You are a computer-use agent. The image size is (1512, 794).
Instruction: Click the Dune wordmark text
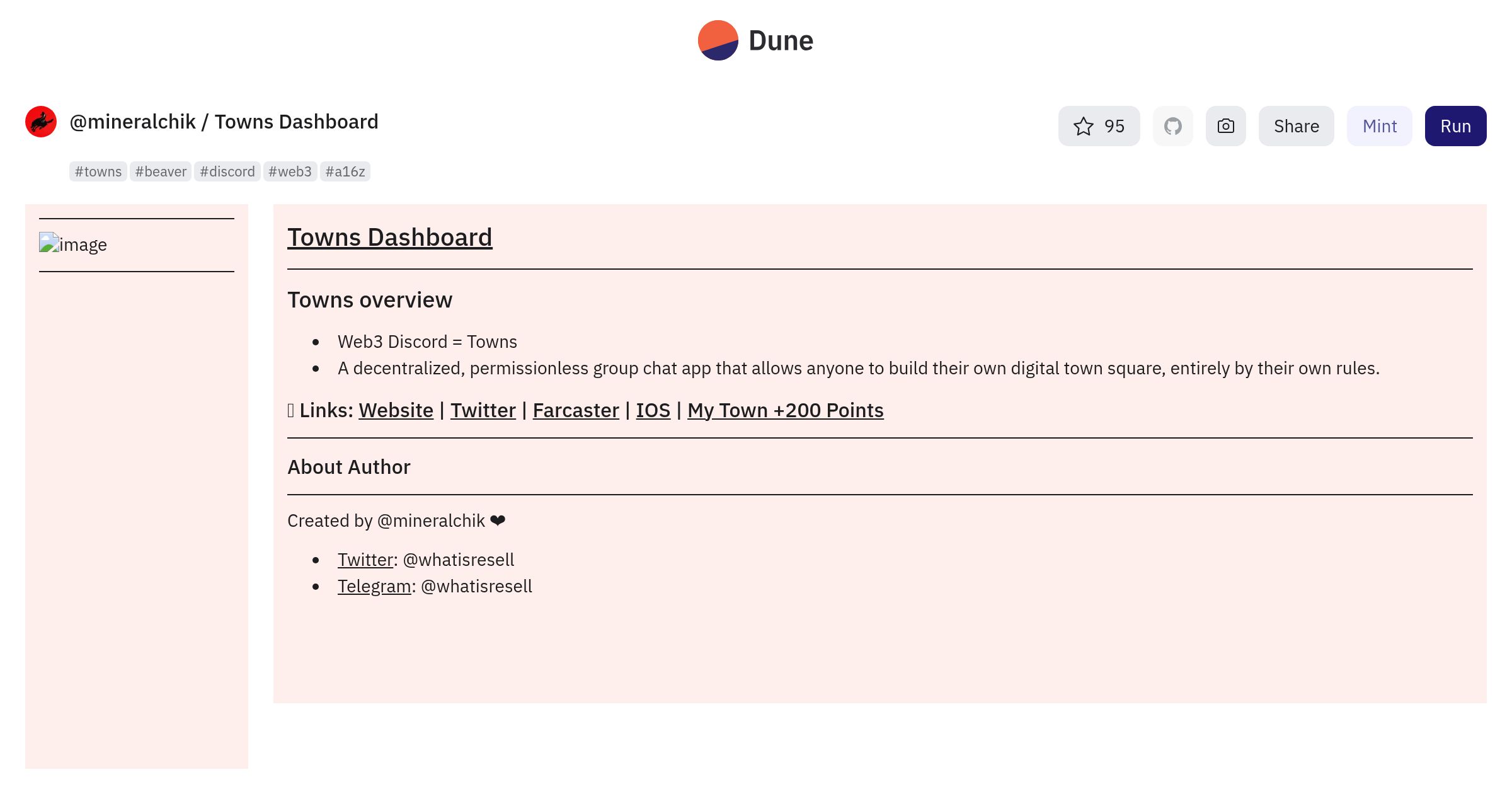point(781,41)
